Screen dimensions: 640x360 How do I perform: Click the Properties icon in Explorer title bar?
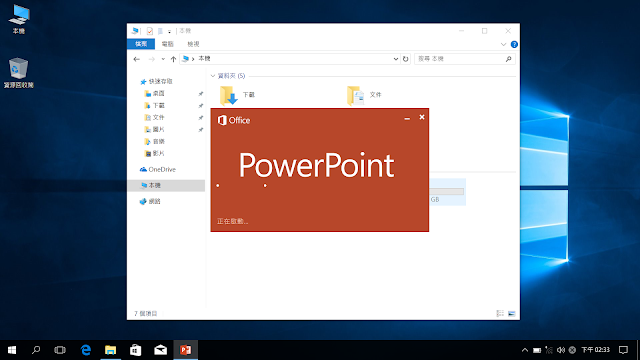point(150,31)
